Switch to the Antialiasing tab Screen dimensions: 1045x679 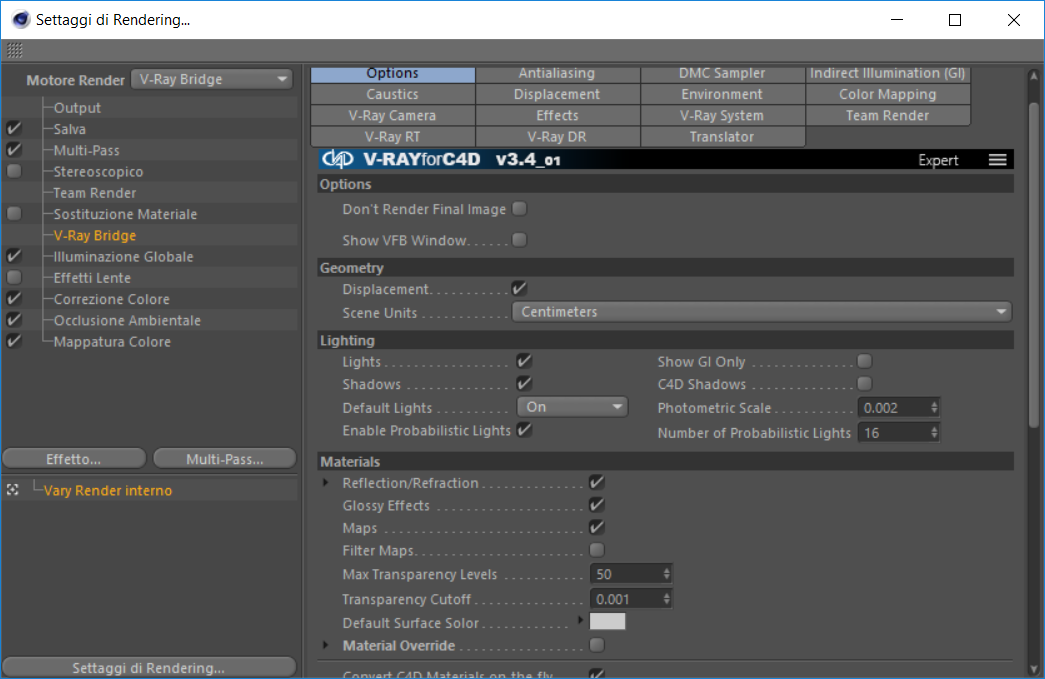click(x=556, y=73)
